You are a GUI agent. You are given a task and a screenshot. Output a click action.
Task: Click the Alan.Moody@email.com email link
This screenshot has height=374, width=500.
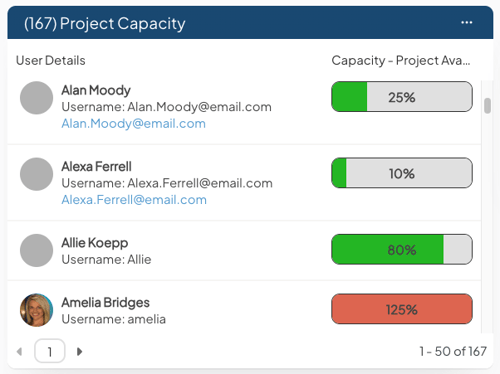tap(133, 124)
